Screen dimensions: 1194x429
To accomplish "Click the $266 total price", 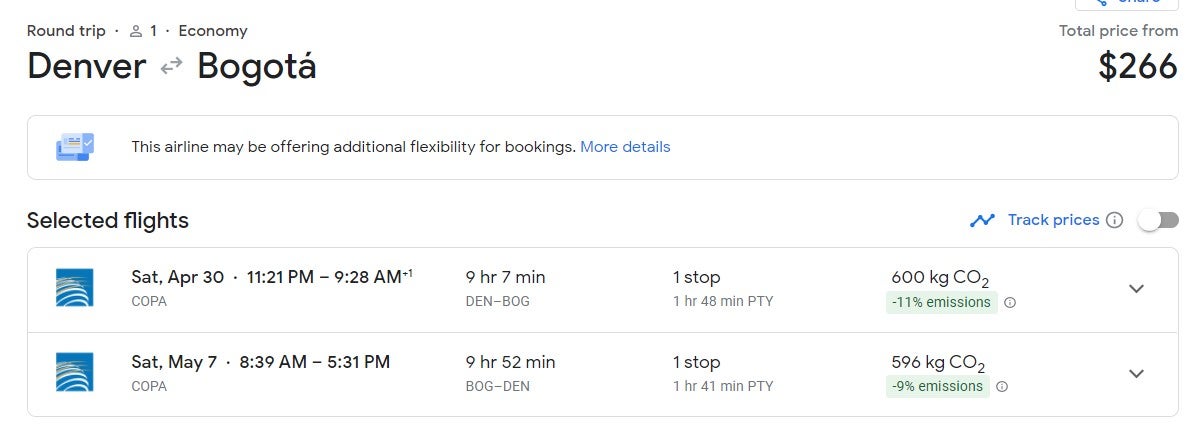I will (1138, 67).
